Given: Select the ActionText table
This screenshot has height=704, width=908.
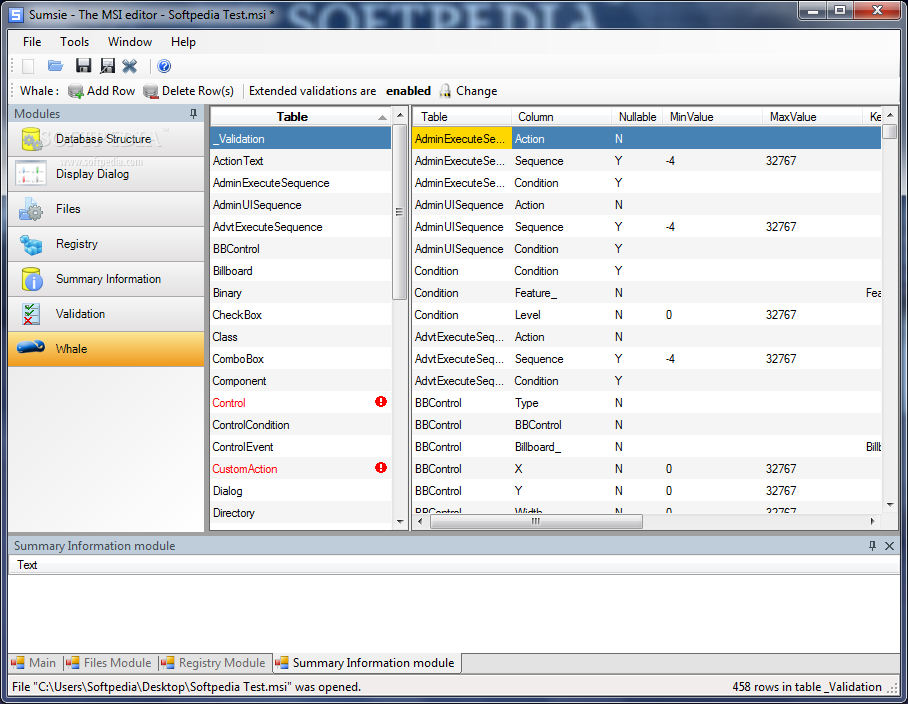Looking at the screenshot, I should [301, 161].
